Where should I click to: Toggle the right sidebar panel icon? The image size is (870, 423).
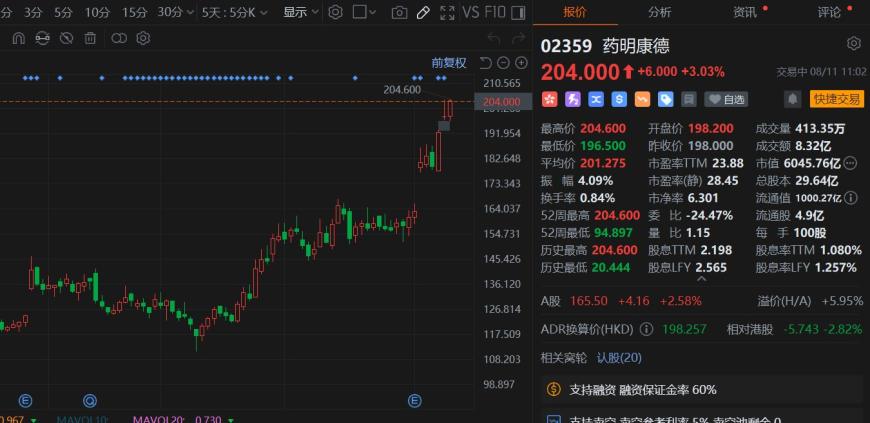518,13
